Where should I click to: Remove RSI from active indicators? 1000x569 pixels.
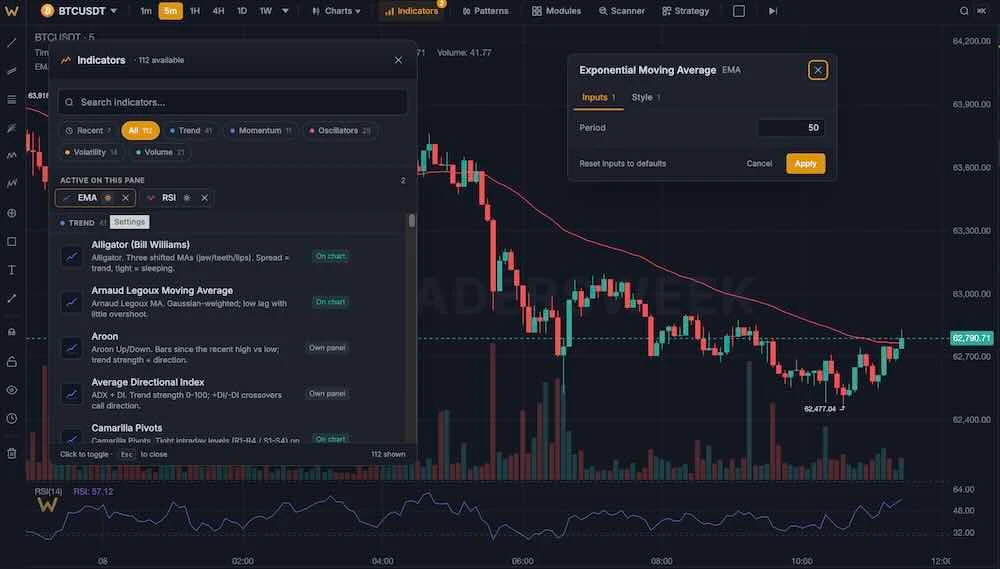tap(204, 198)
